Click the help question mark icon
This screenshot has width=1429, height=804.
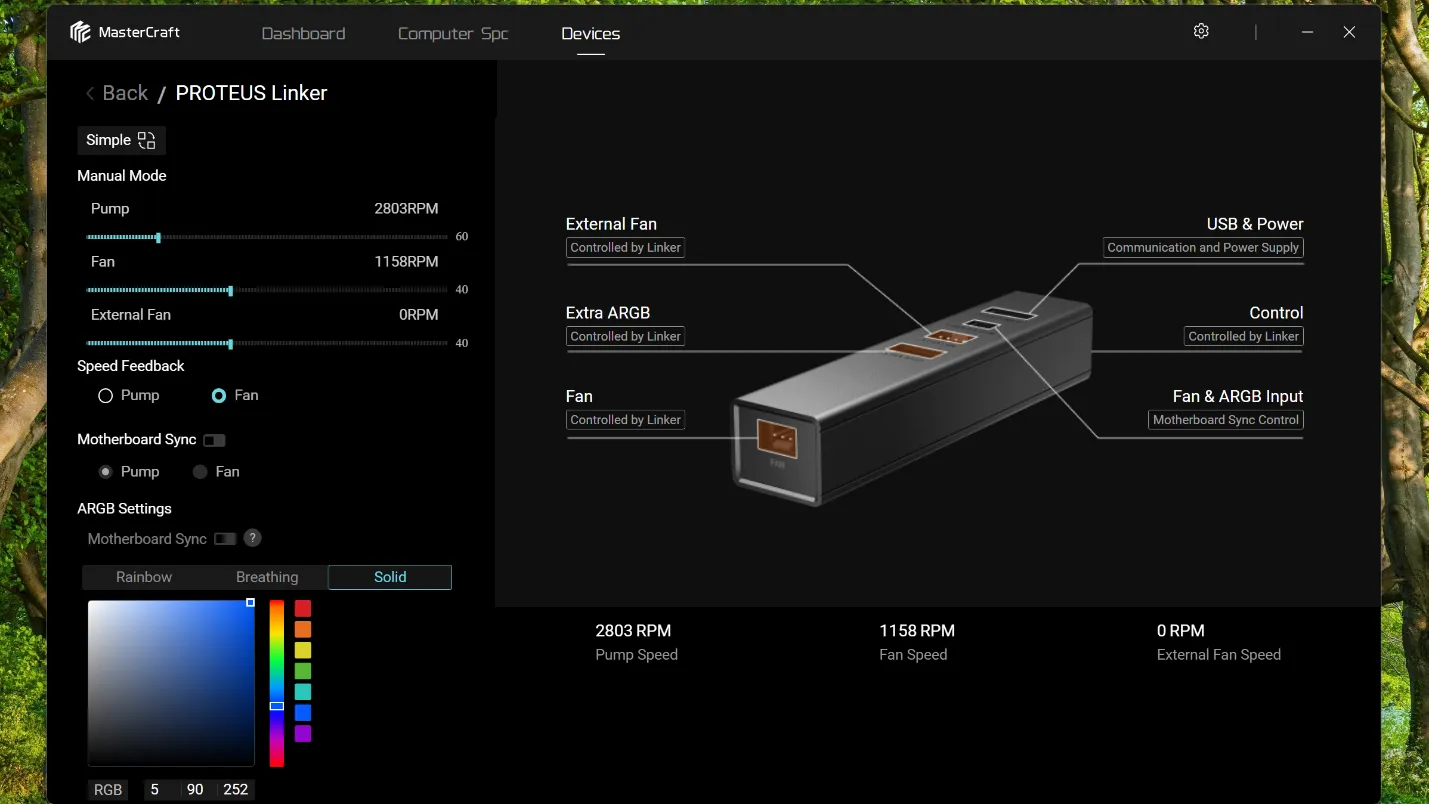pyautogui.click(x=253, y=538)
